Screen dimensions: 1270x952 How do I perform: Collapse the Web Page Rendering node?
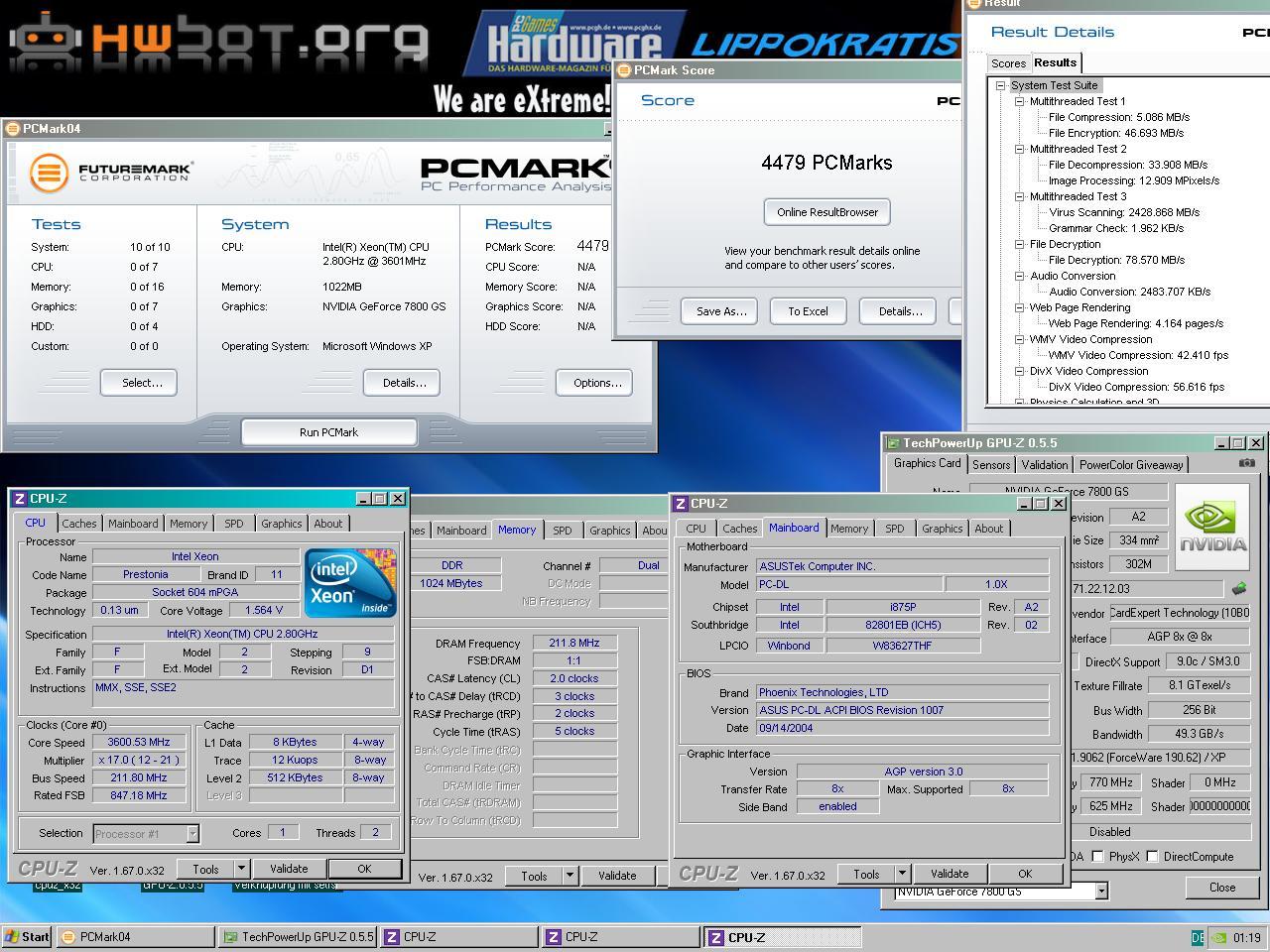[1019, 307]
